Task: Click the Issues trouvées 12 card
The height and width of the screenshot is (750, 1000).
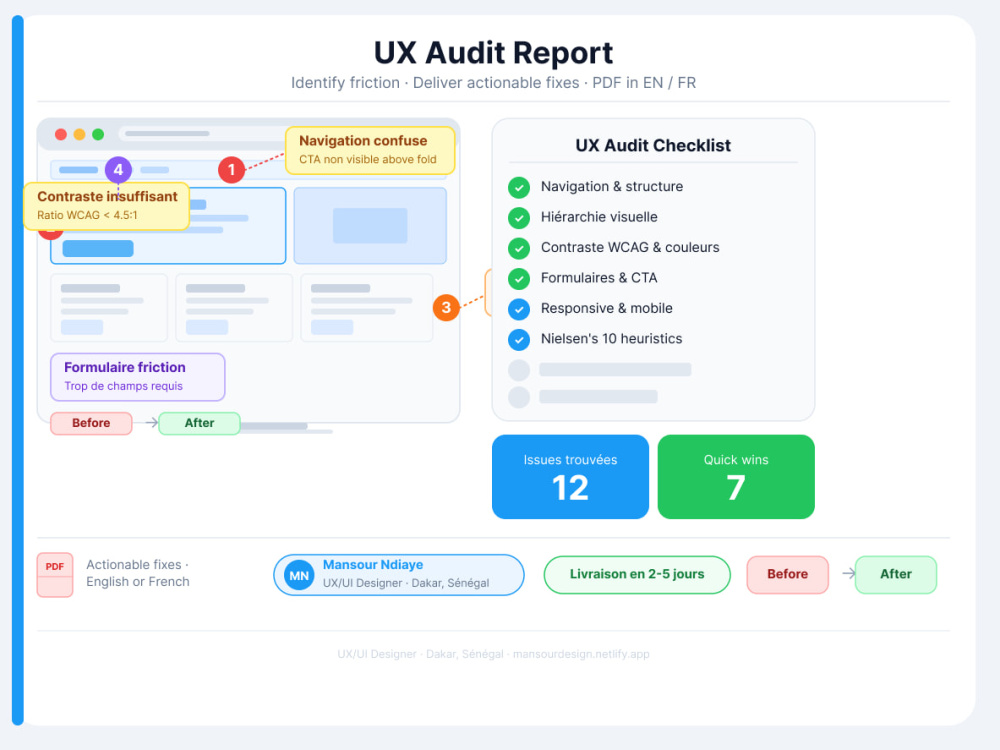Action: tap(570, 476)
